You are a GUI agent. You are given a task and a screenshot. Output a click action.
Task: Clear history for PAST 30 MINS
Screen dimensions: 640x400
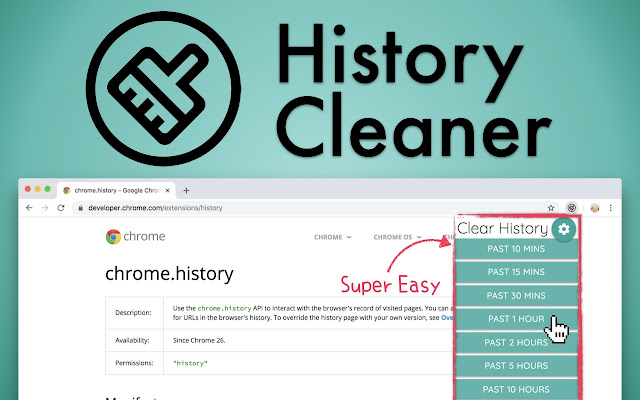click(x=516, y=296)
